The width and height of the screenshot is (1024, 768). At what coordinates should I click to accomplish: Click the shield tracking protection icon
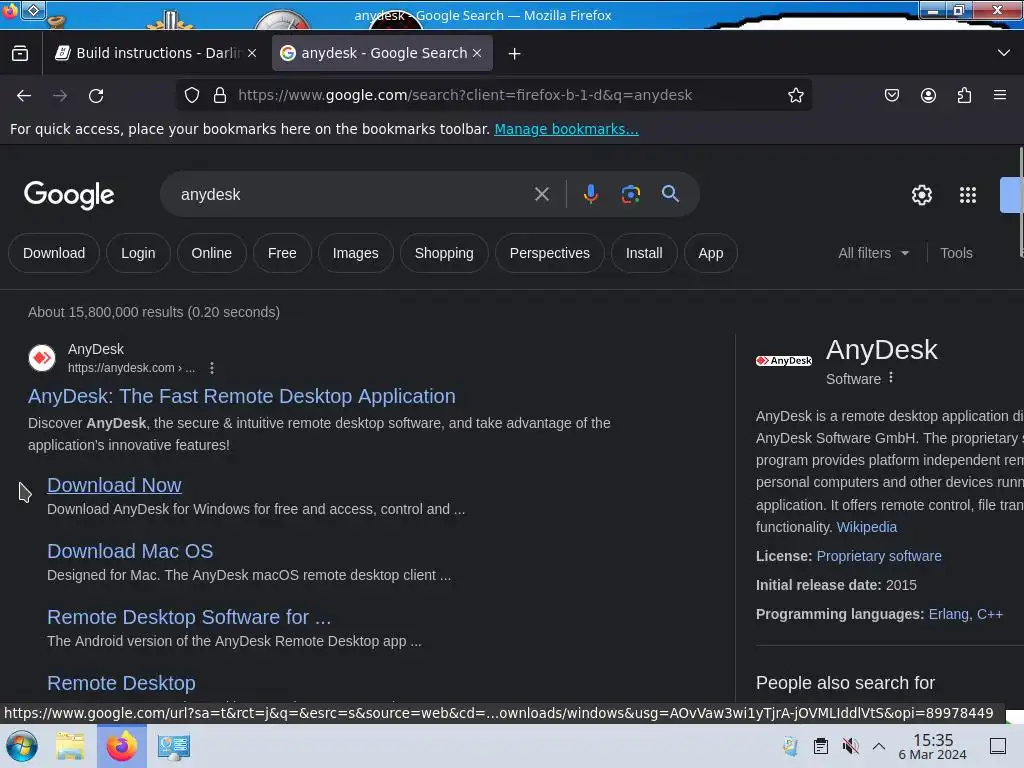191,95
